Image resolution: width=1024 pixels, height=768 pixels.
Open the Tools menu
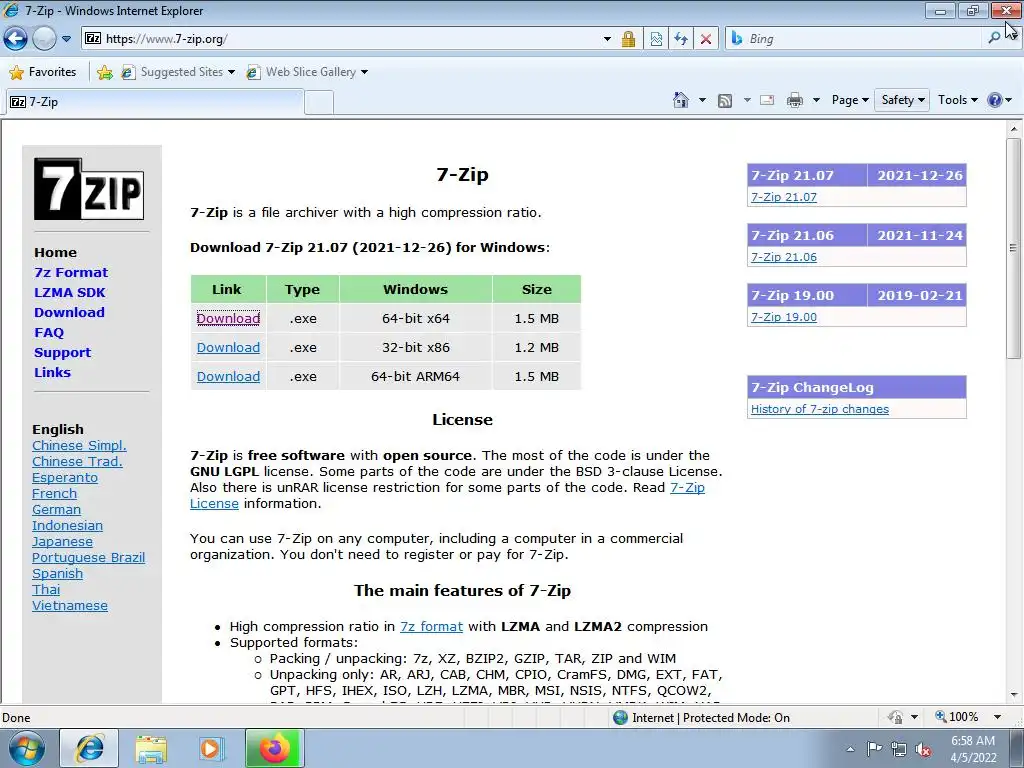click(957, 100)
